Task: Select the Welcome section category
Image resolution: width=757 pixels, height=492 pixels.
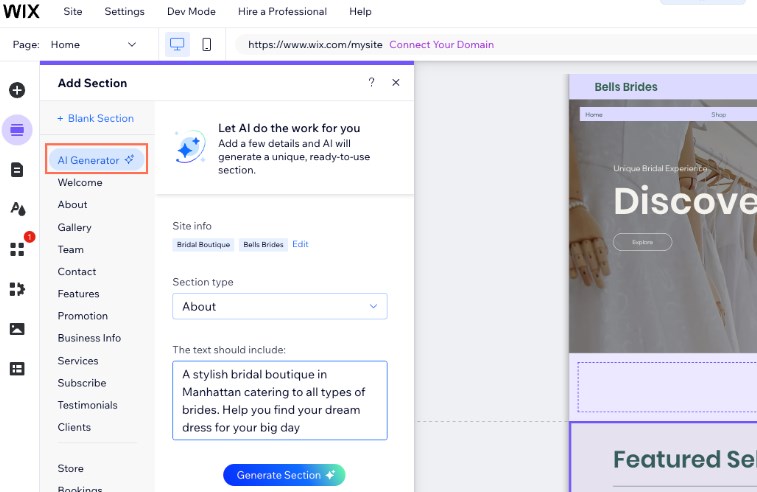Action: pos(80,183)
